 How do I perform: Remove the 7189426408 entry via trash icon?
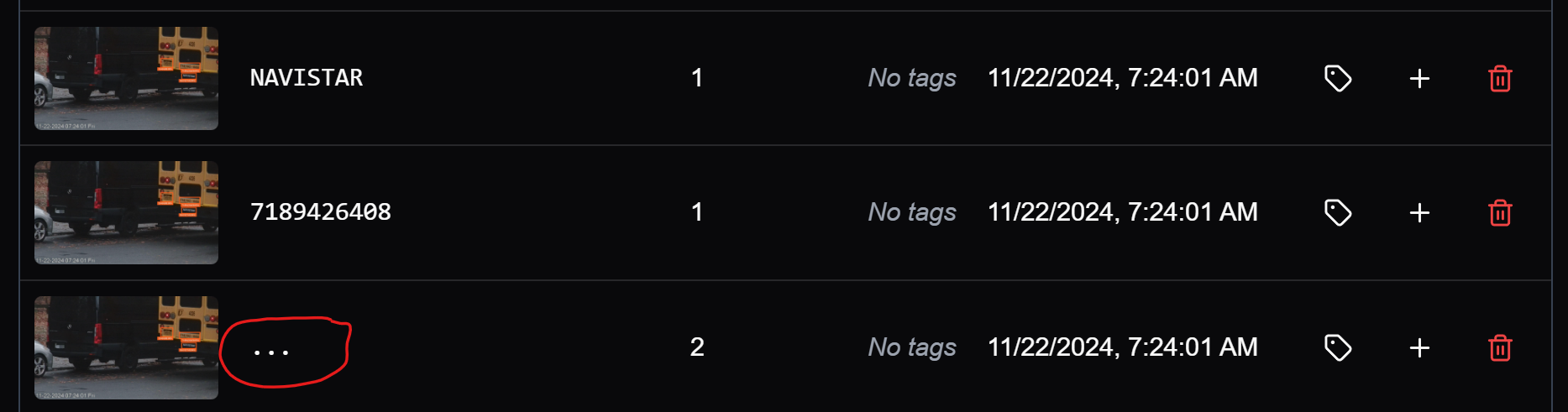pos(1500,212)
